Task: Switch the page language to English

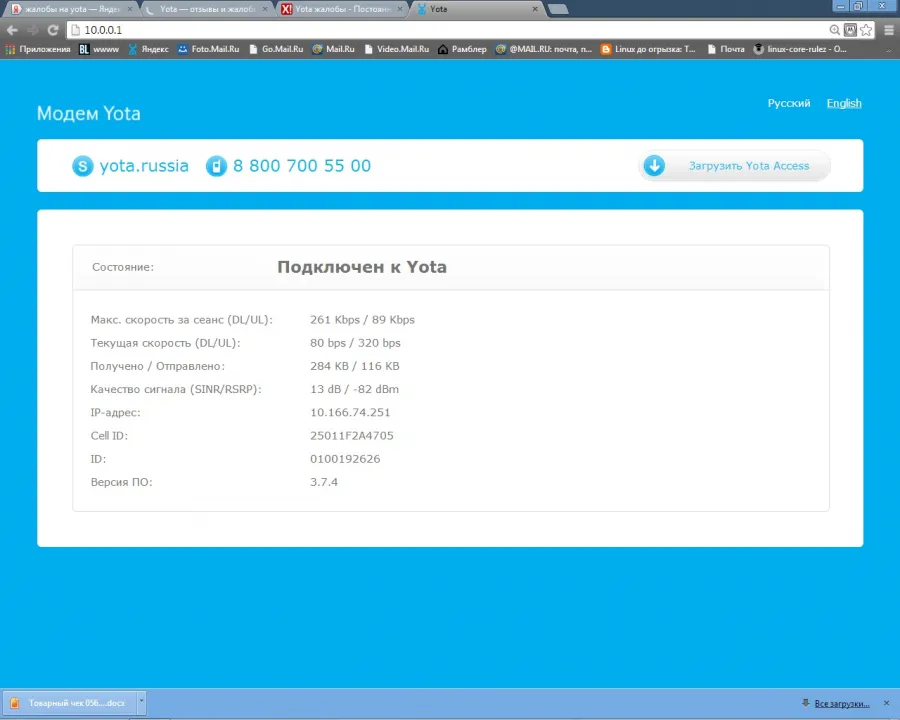Action: coord(844,103)
